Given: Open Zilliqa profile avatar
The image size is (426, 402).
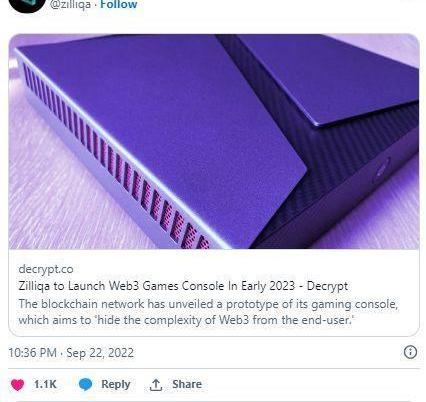Looking at the screenshot, I should tap(27, 6).
